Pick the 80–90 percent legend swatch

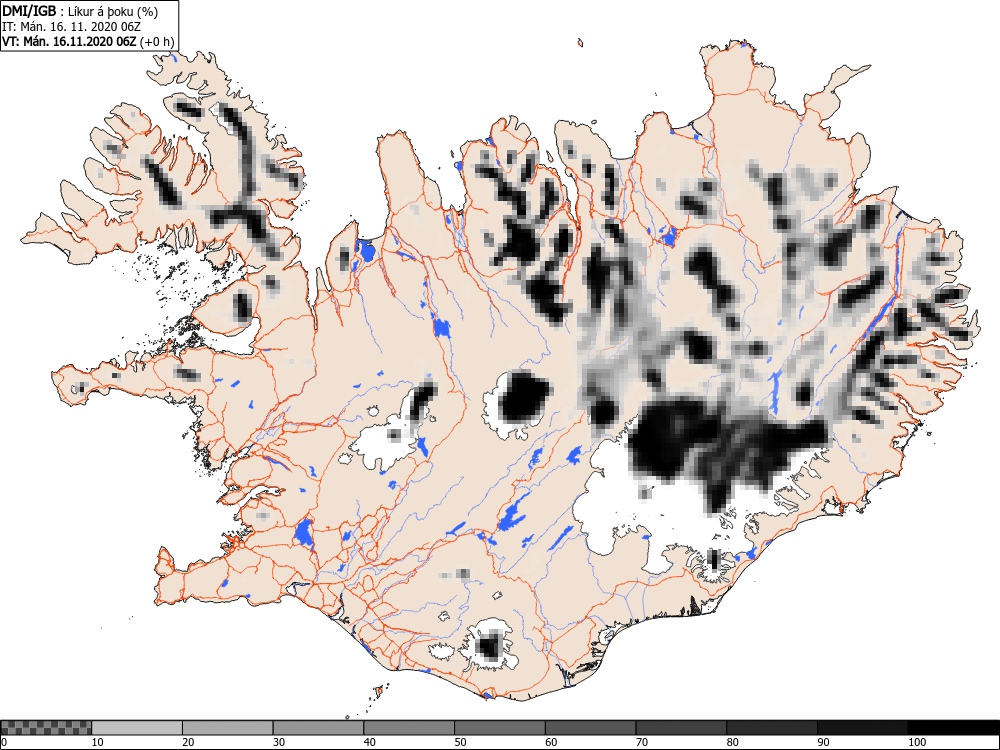pyautogui.click(x=772, y=728)
